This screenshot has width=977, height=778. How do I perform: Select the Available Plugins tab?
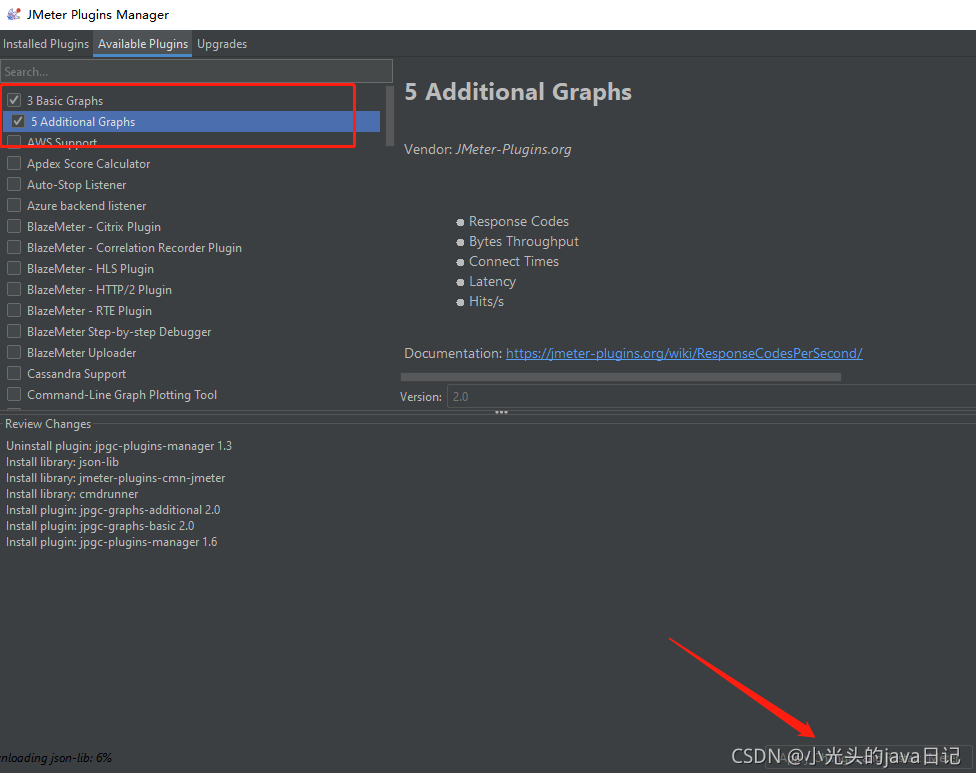point(143,44)
